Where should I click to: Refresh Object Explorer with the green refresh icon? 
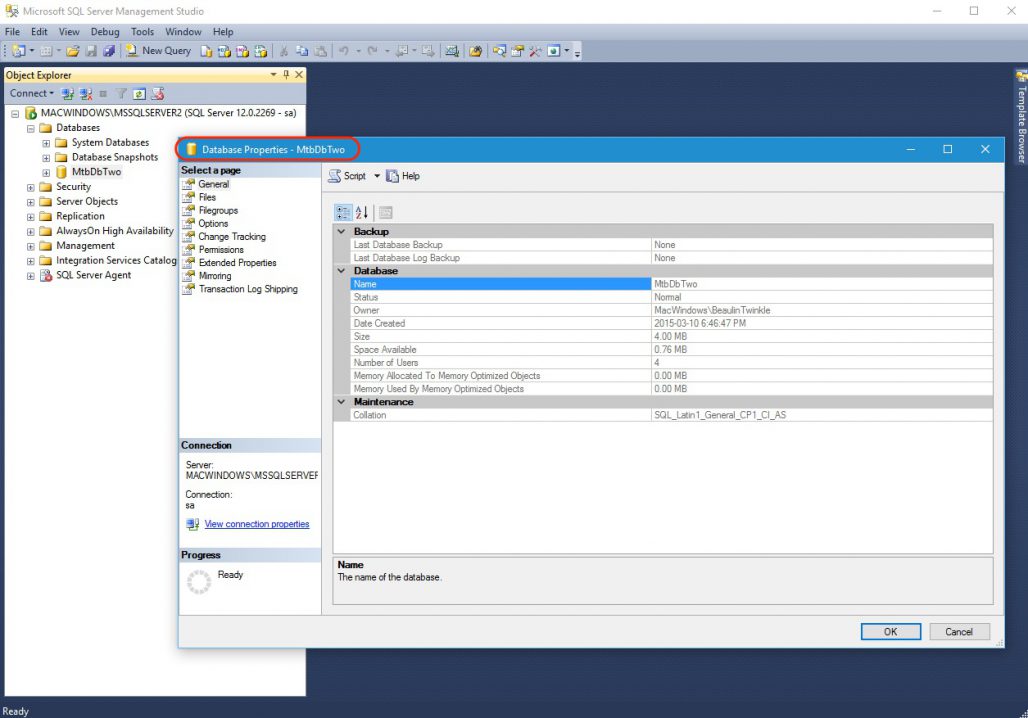click(139, 94)
